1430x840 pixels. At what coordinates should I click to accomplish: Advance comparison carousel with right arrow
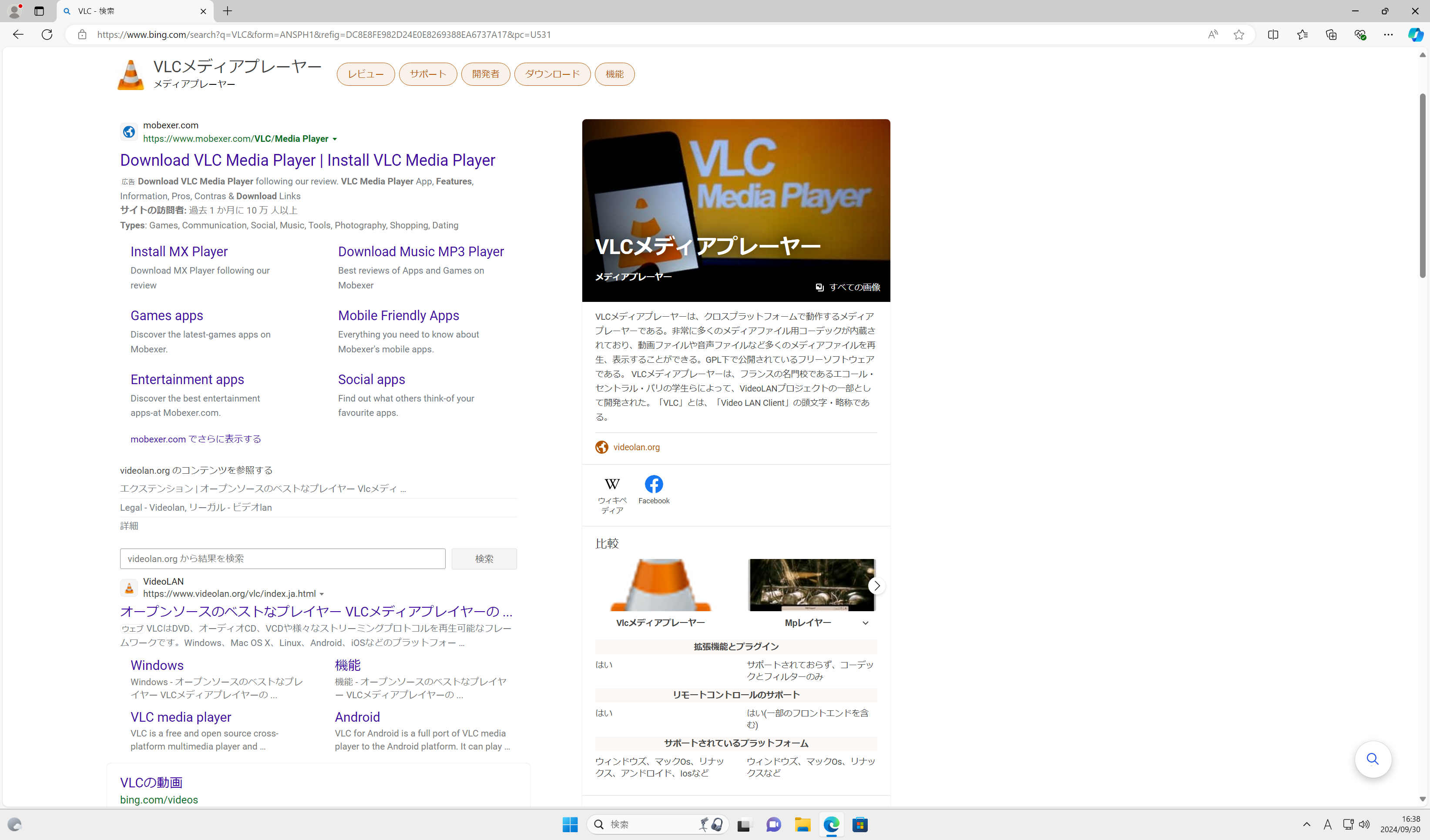click(877, 586)
